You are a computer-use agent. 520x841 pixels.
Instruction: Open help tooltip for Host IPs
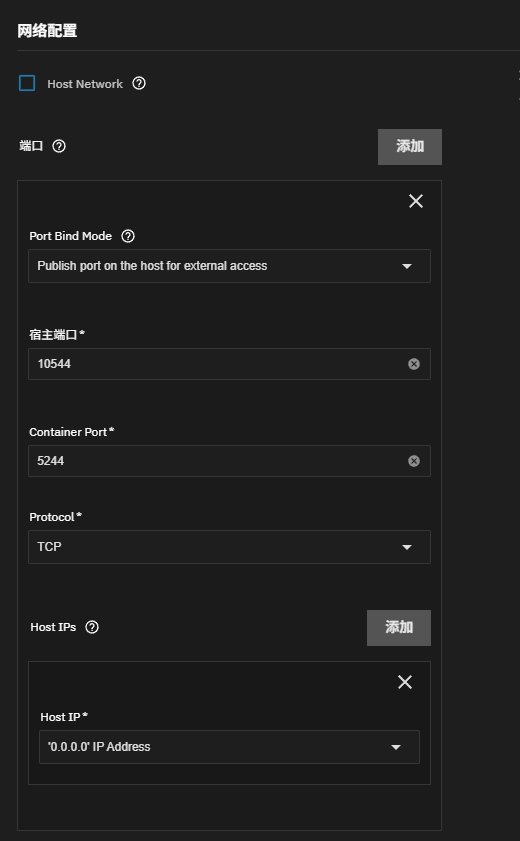(92, 627)
